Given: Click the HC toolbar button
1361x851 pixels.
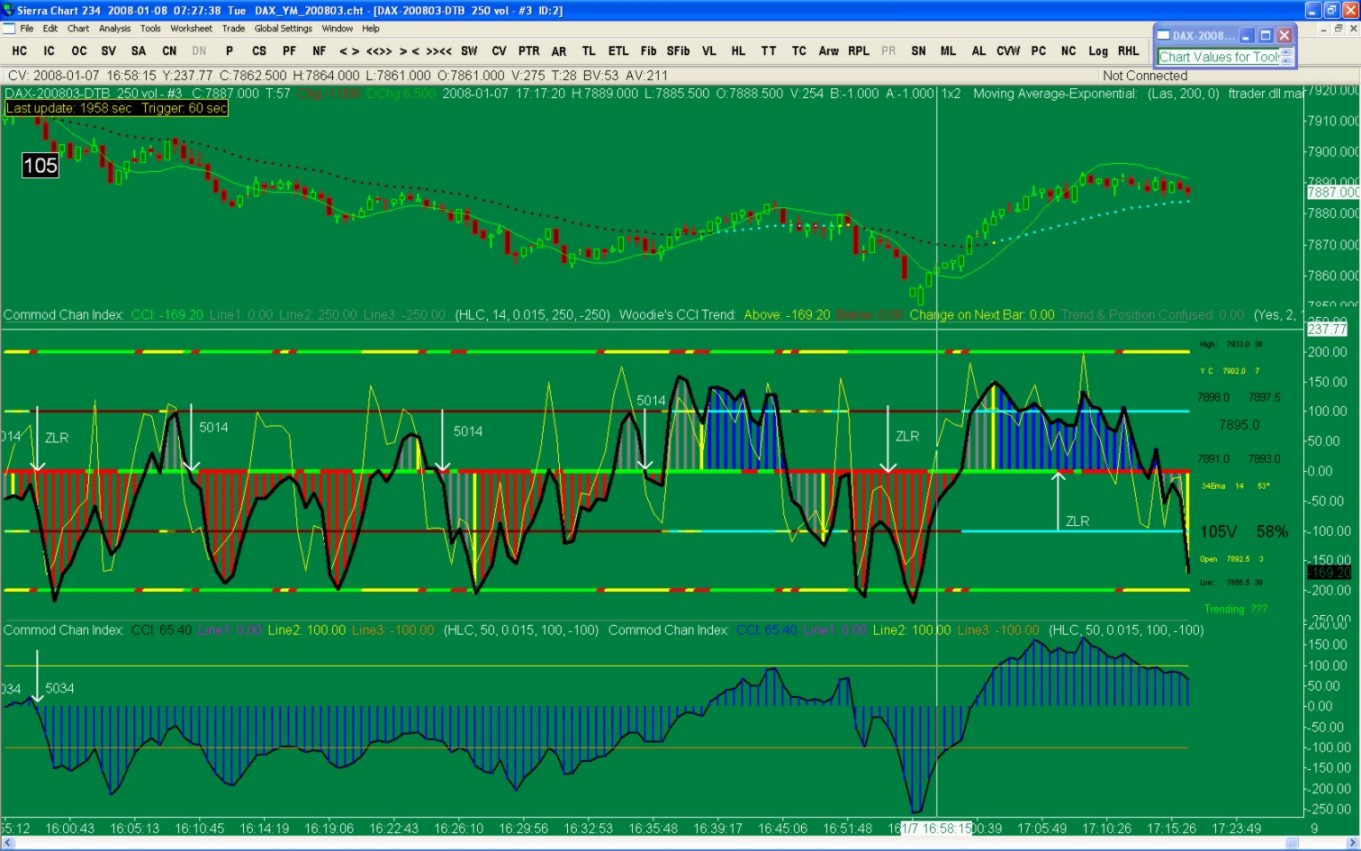Looking at the screenshot, I should 20,51.
